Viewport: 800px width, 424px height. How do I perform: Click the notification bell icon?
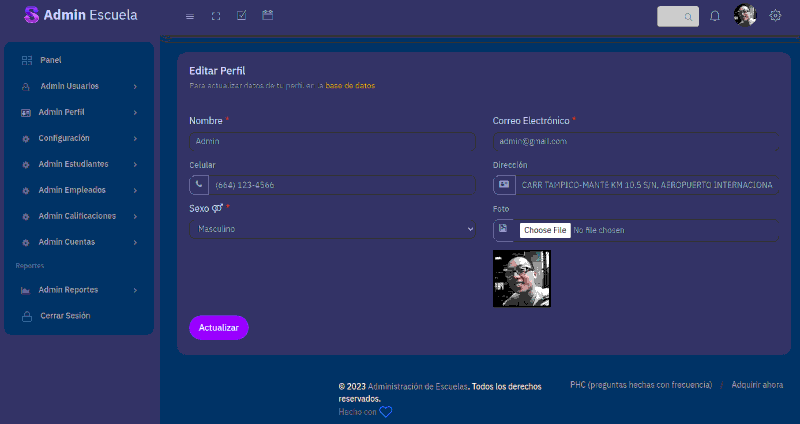715,16
